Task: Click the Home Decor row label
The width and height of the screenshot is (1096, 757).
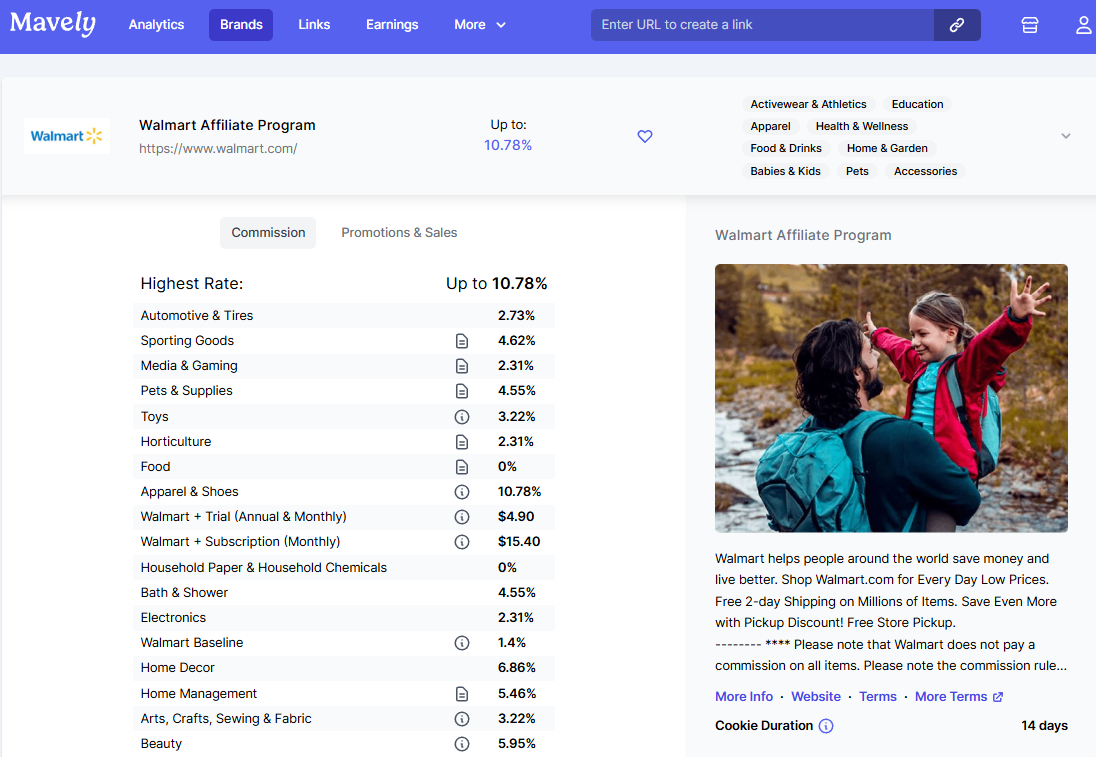Action: 178,668
